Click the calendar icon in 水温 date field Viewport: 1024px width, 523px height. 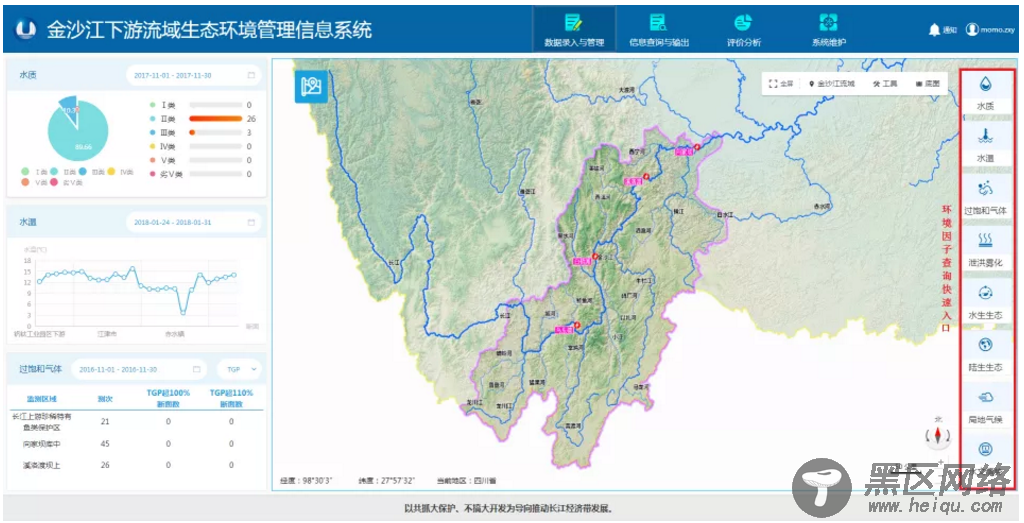(251, 222)
